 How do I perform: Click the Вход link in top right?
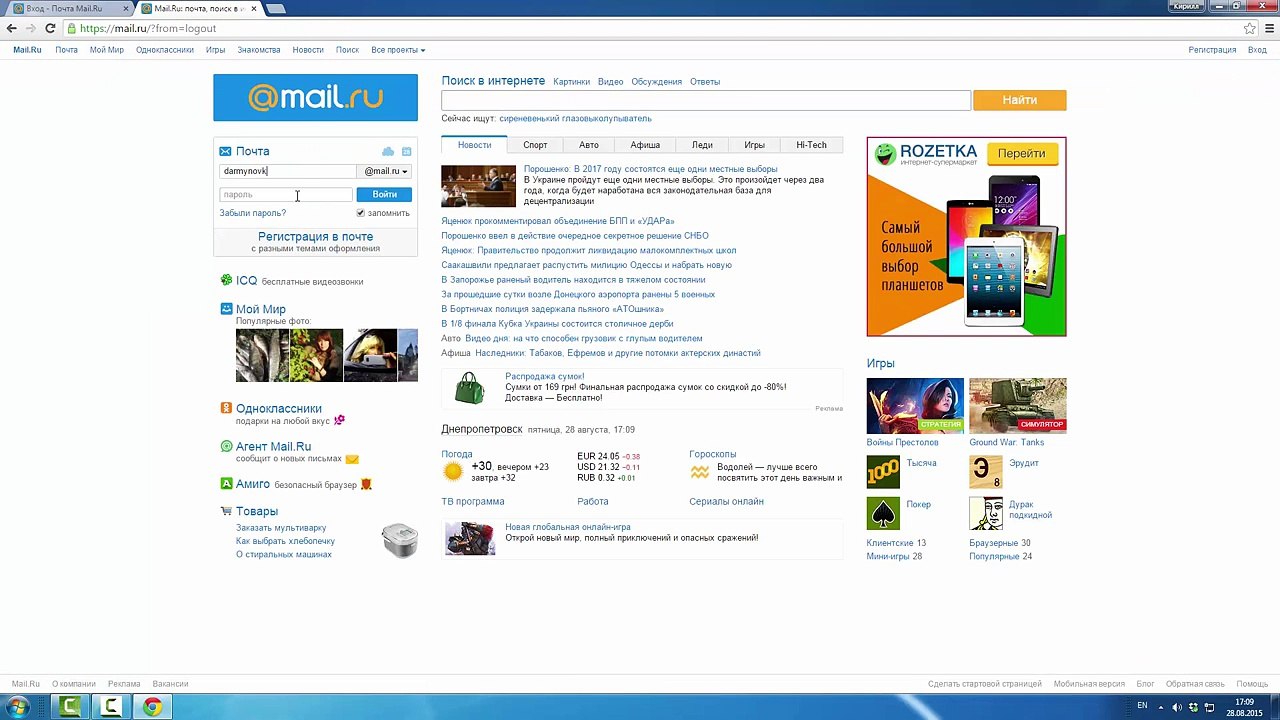pyautogui.click(x=1257, y=50)
